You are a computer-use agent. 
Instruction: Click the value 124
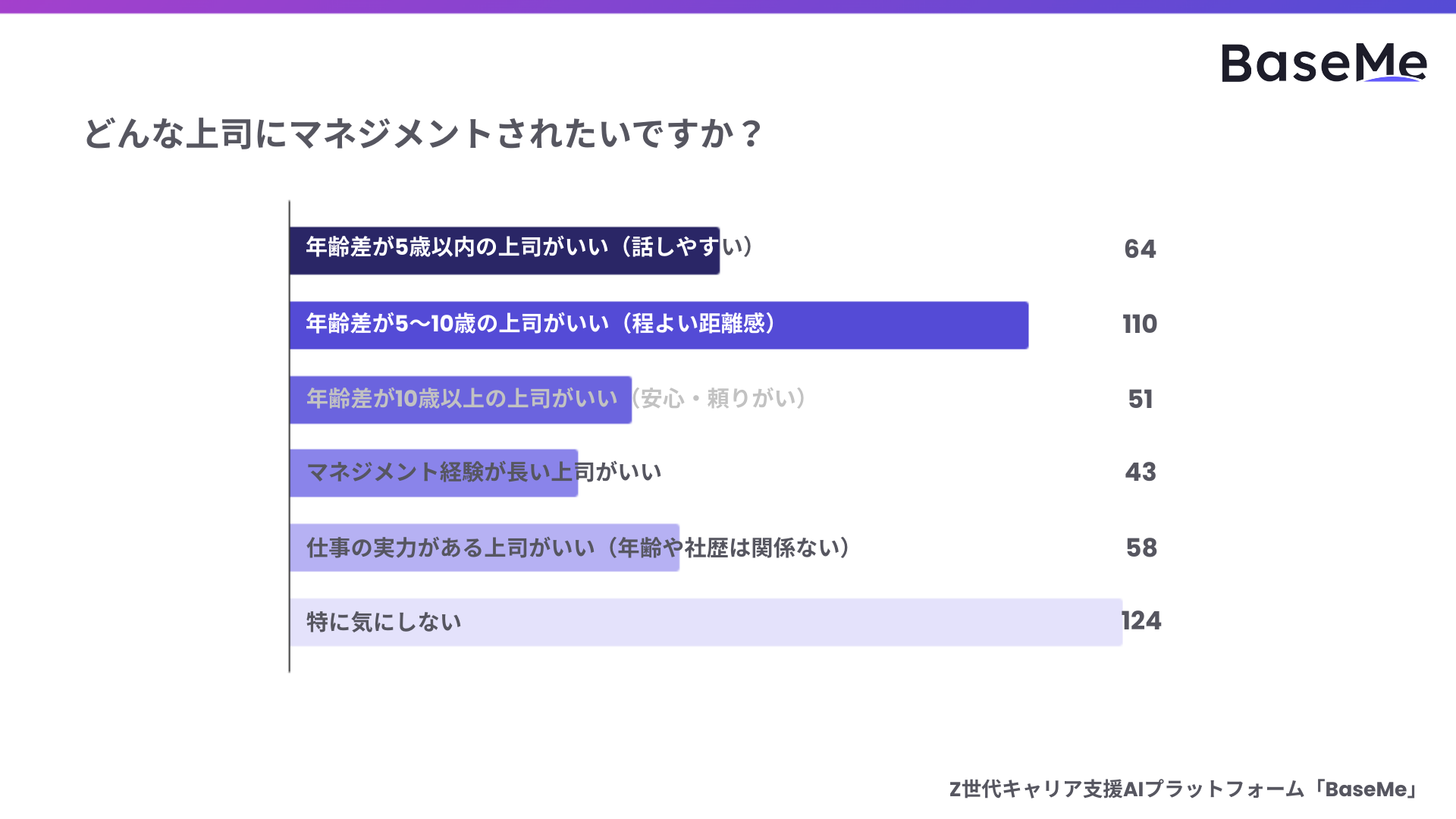[x=1141, y=620]
